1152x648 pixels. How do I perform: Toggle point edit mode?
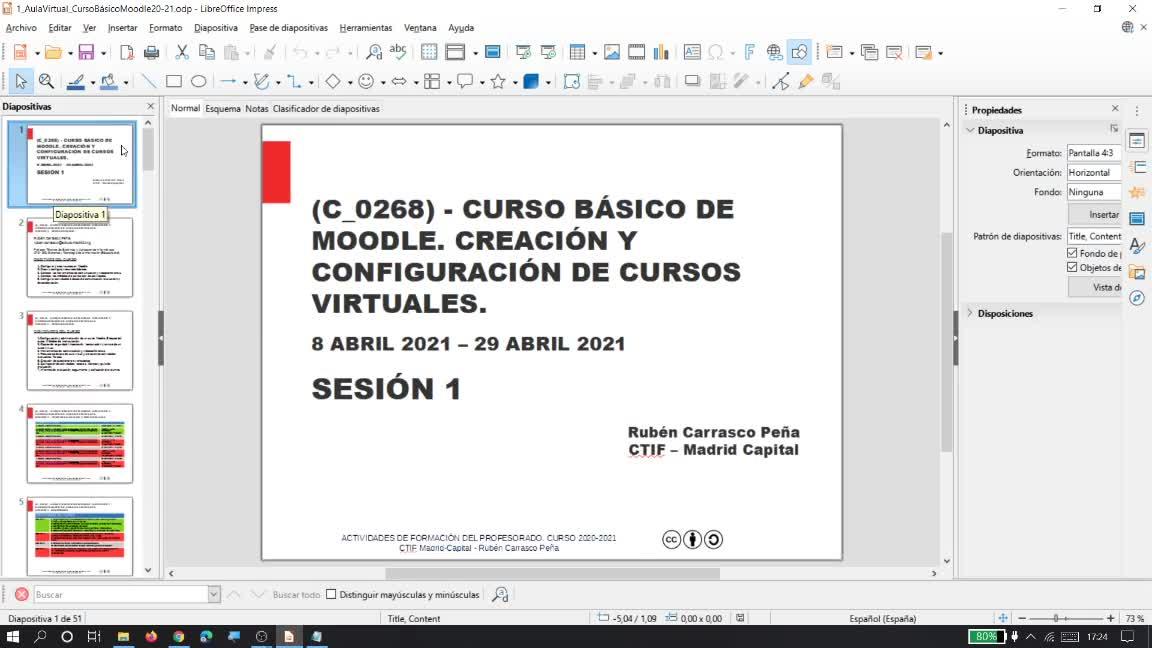781,82
